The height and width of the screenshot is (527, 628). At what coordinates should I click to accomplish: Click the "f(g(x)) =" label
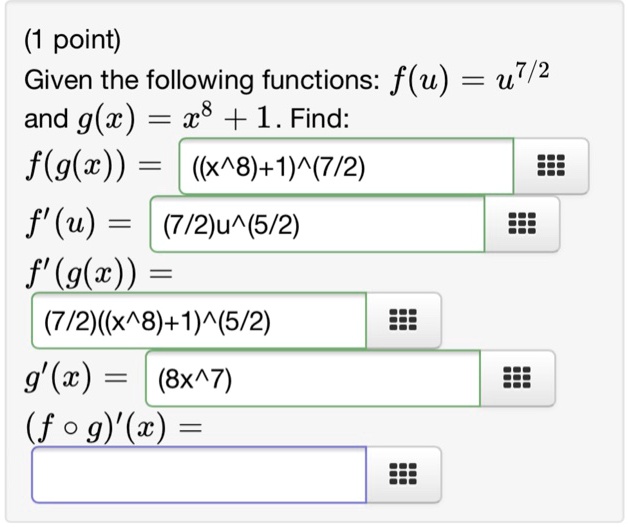tap(94, 165)
